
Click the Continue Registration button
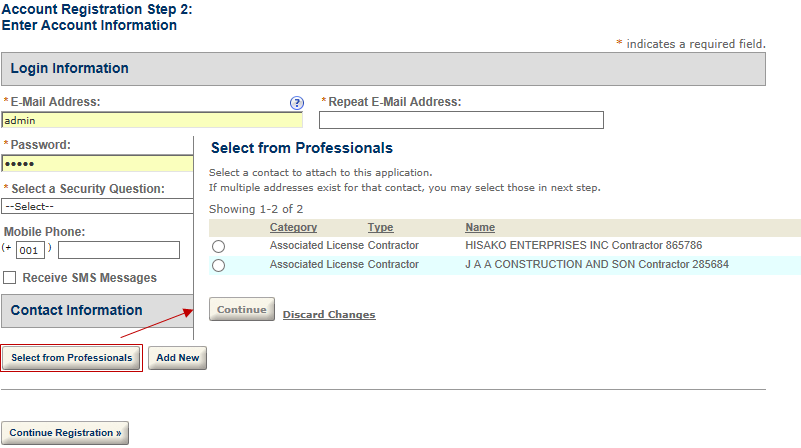65,433
